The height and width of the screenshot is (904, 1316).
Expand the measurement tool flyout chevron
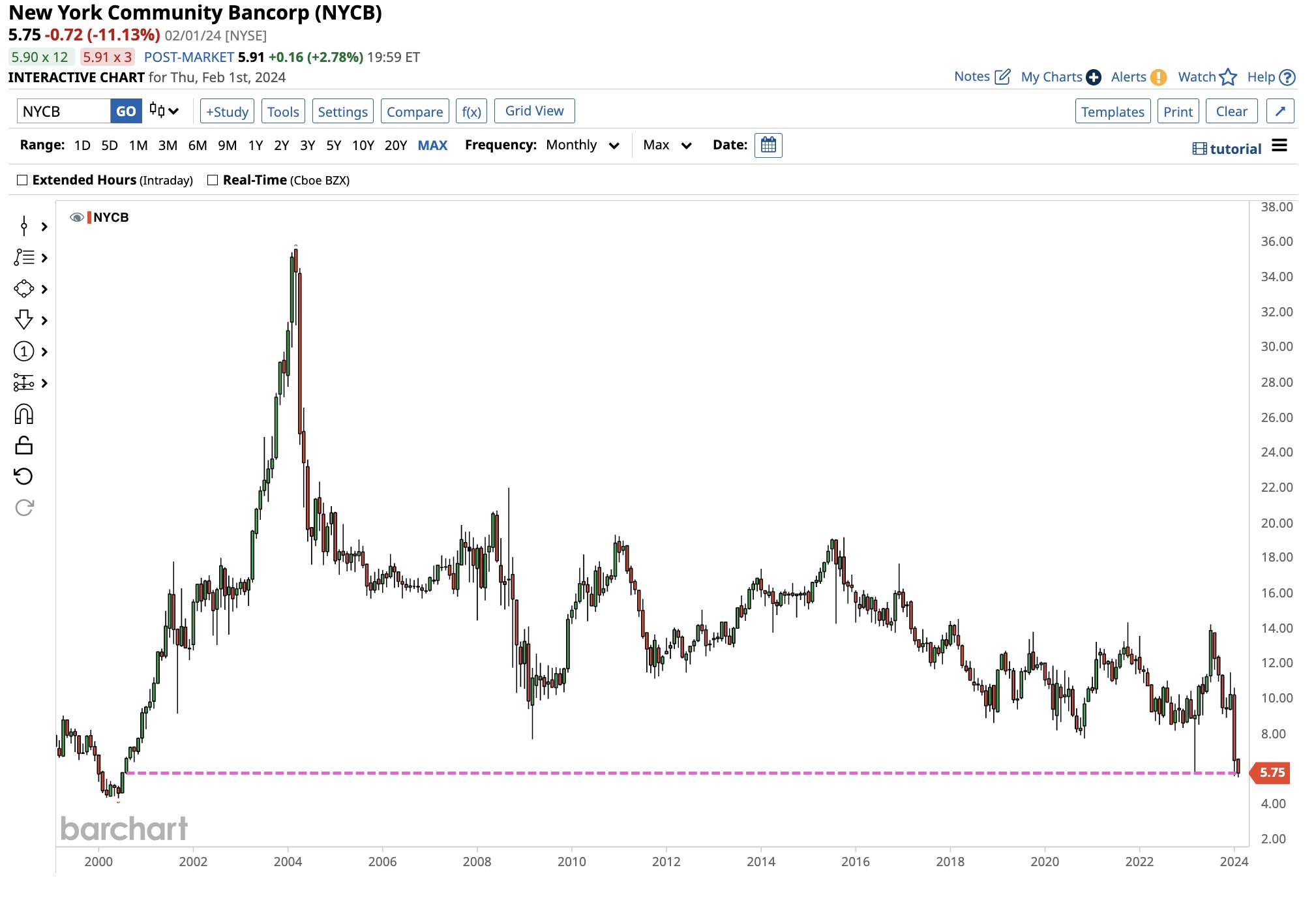[x=44, y=383]
